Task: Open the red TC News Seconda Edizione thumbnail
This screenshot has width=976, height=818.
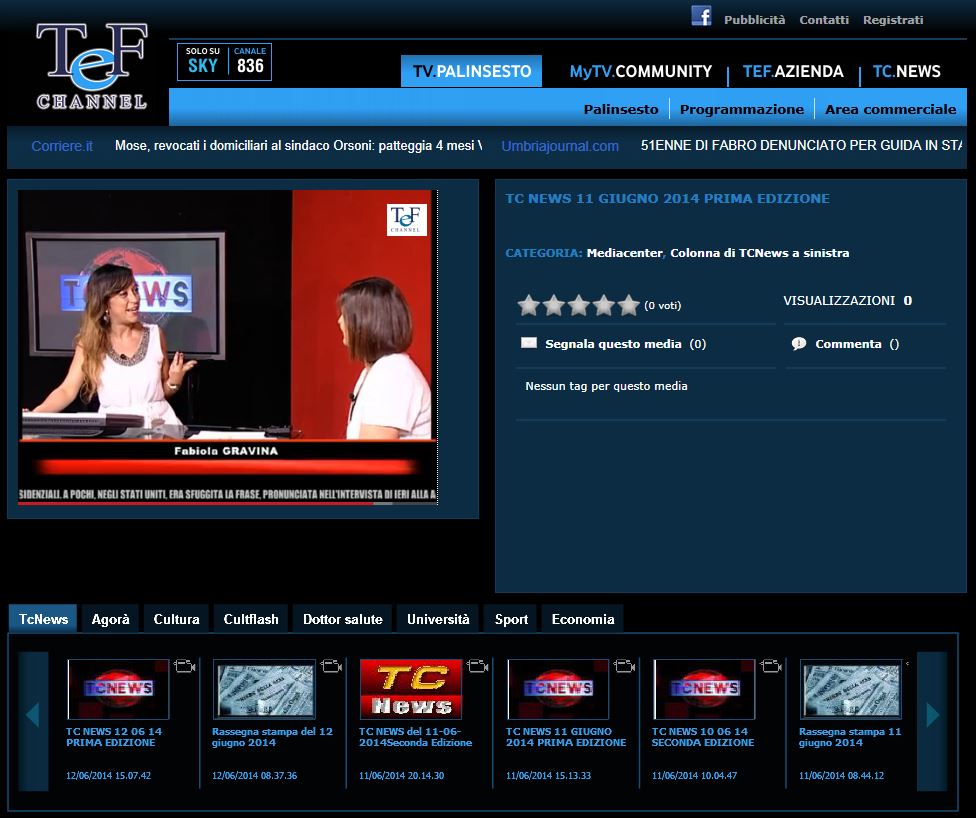Action: [x=411, y=689]
